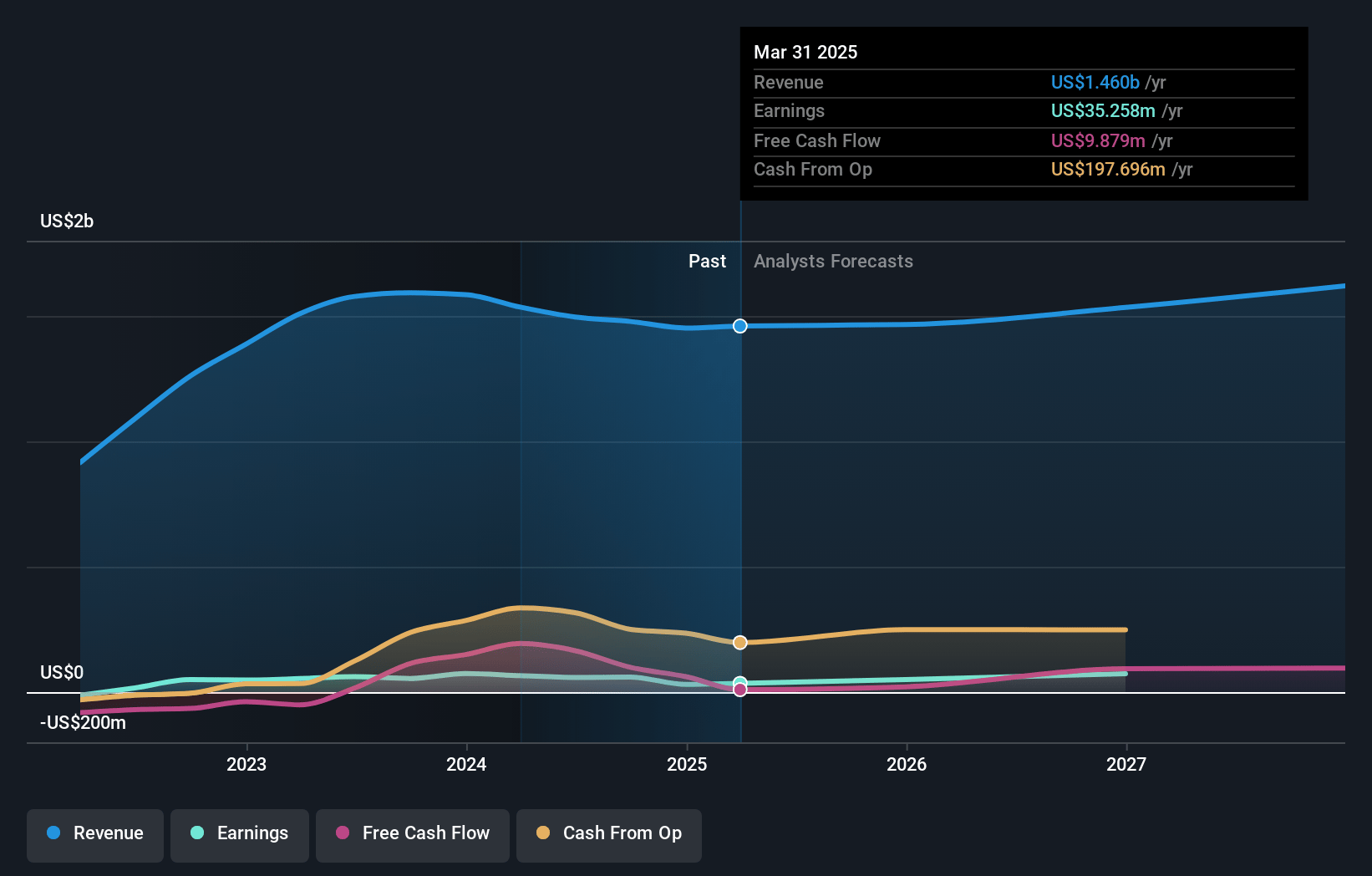
Task: Toggle the Earnings legend button
Action: 240,835
